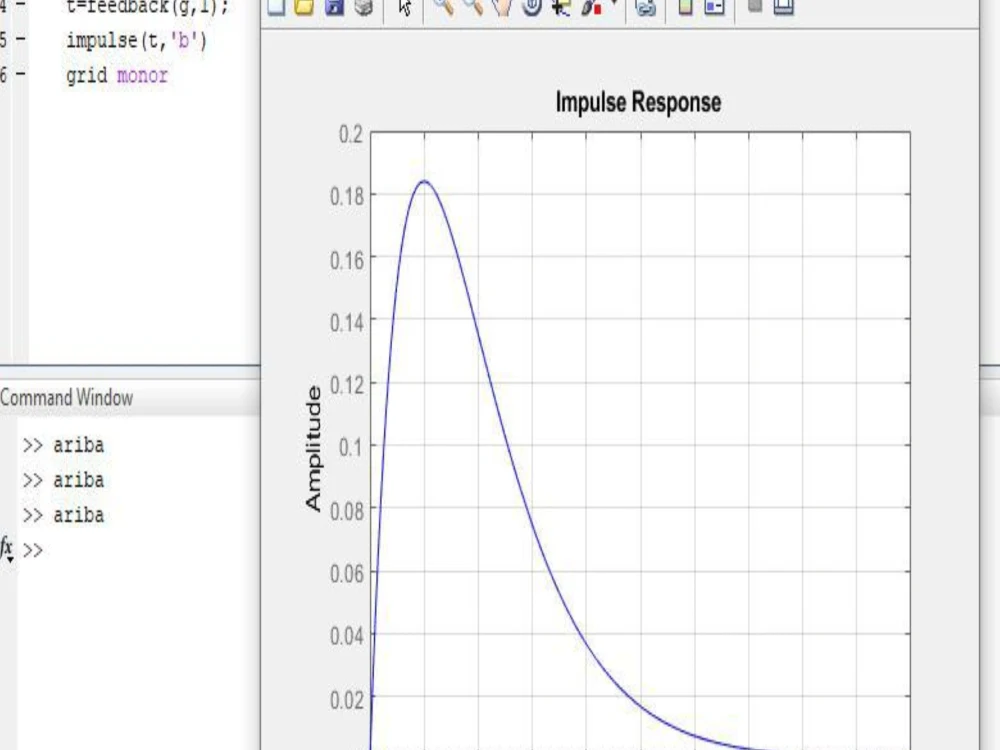Image resolution: width=1000 pixels, height=750 pixels.
Task: Select the Data Cursor tool
Action: click(x=561, y=6)
